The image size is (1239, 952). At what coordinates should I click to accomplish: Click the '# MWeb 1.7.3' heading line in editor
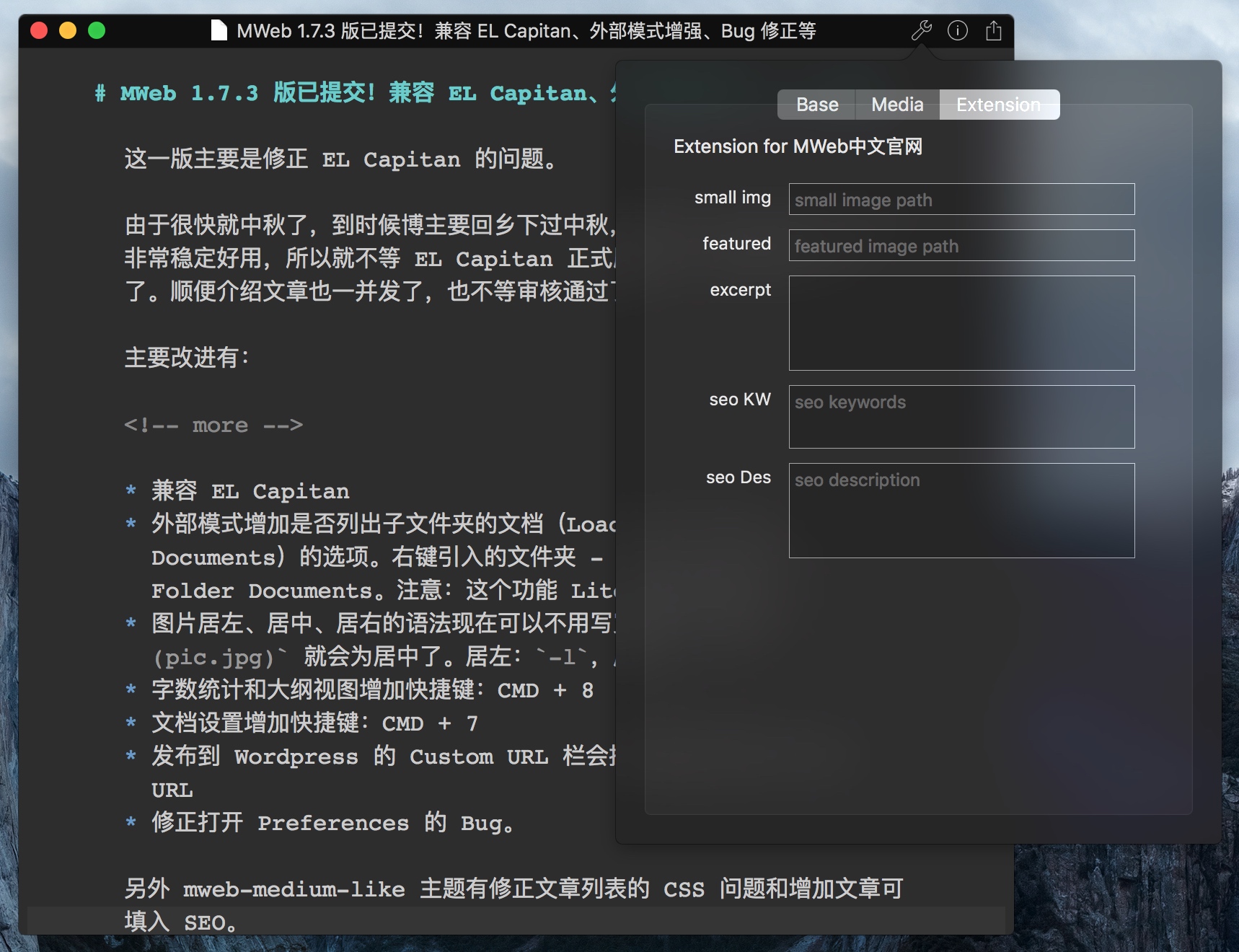point(355,93)
